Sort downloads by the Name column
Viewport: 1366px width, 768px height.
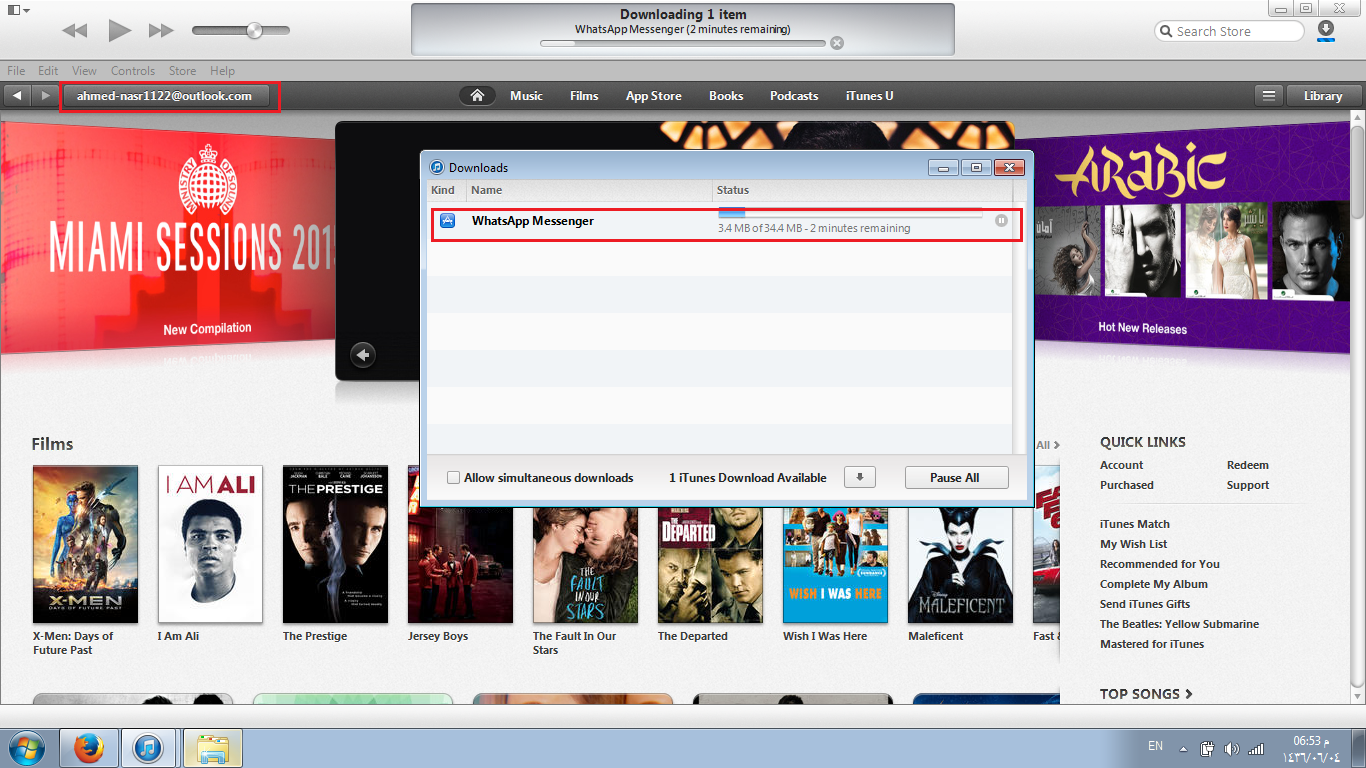tap(589, 190)
